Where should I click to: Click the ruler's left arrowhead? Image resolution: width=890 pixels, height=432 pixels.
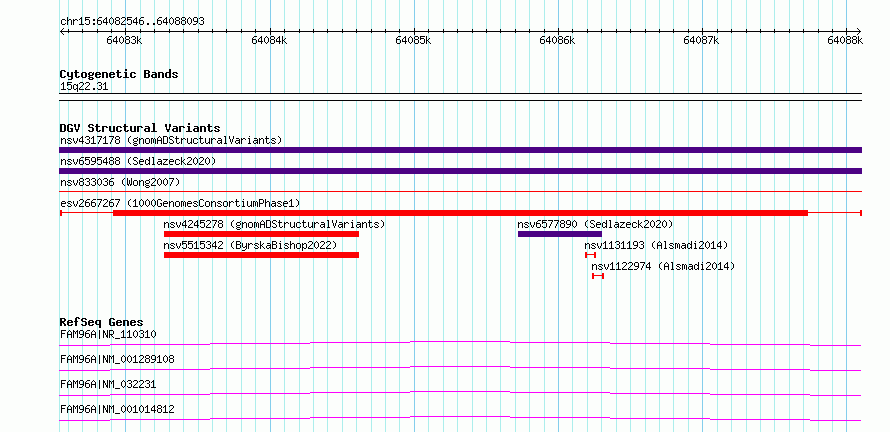click(62, 31)
